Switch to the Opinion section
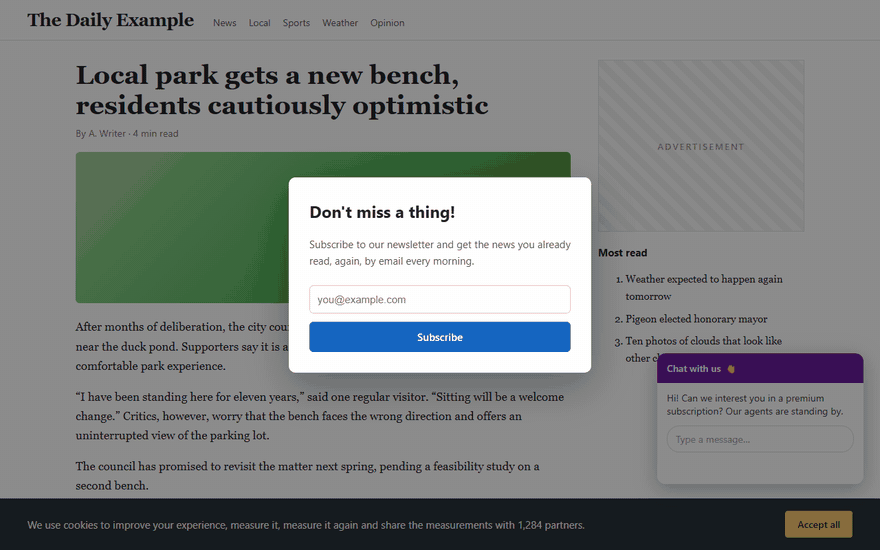The width and height of the screenshot is (880, 550). pos(387,23)
